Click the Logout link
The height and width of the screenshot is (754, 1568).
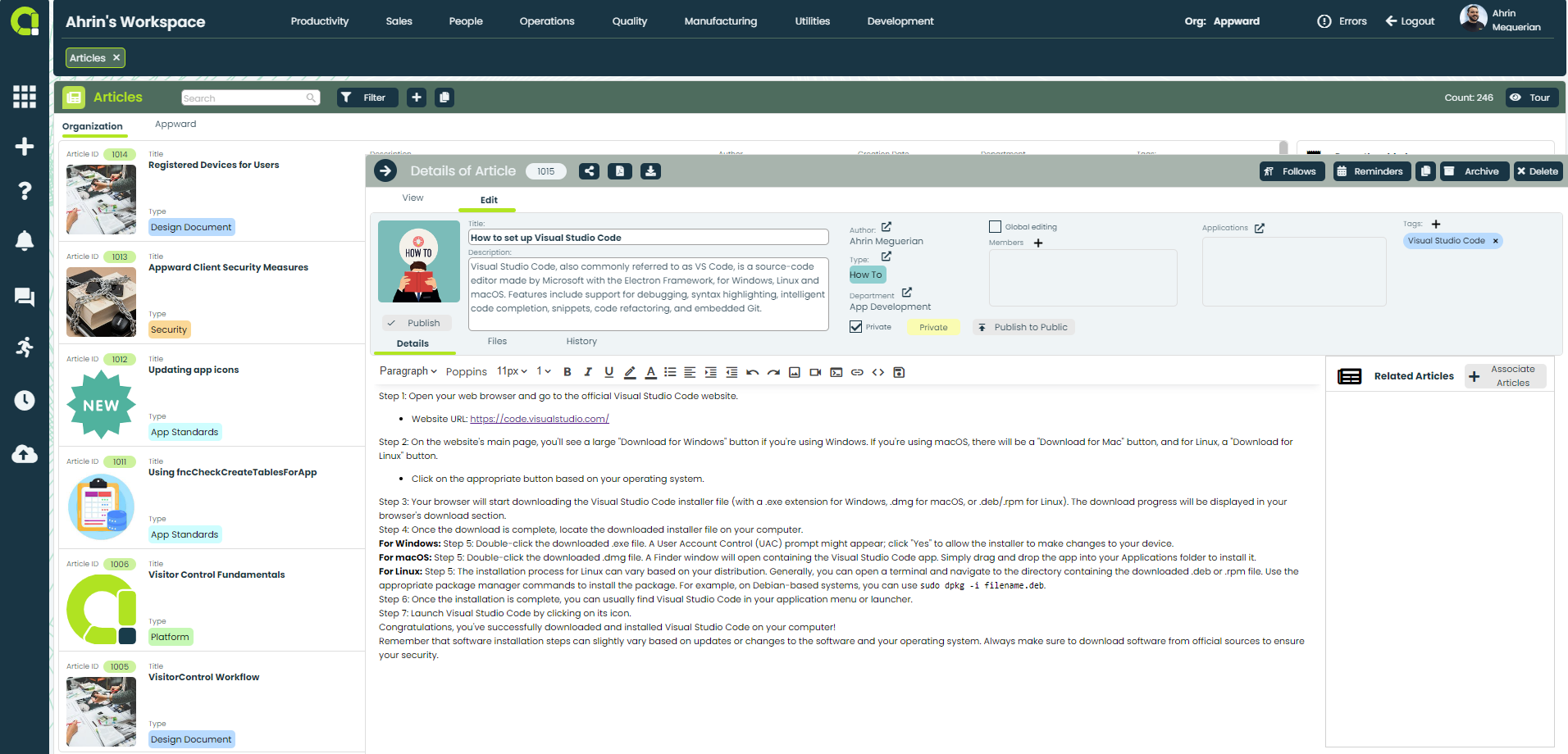coord(1411,21)
